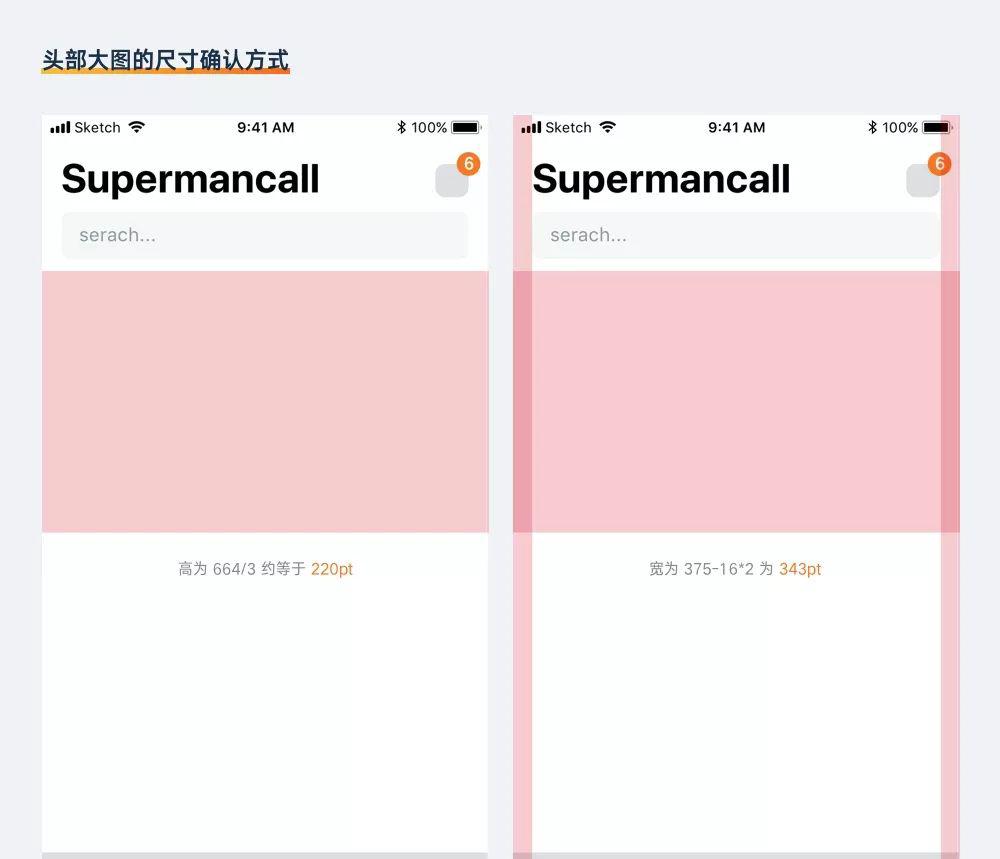
Task: Click the Wi-Fi icon in left mockup
Action: [136, 127]
